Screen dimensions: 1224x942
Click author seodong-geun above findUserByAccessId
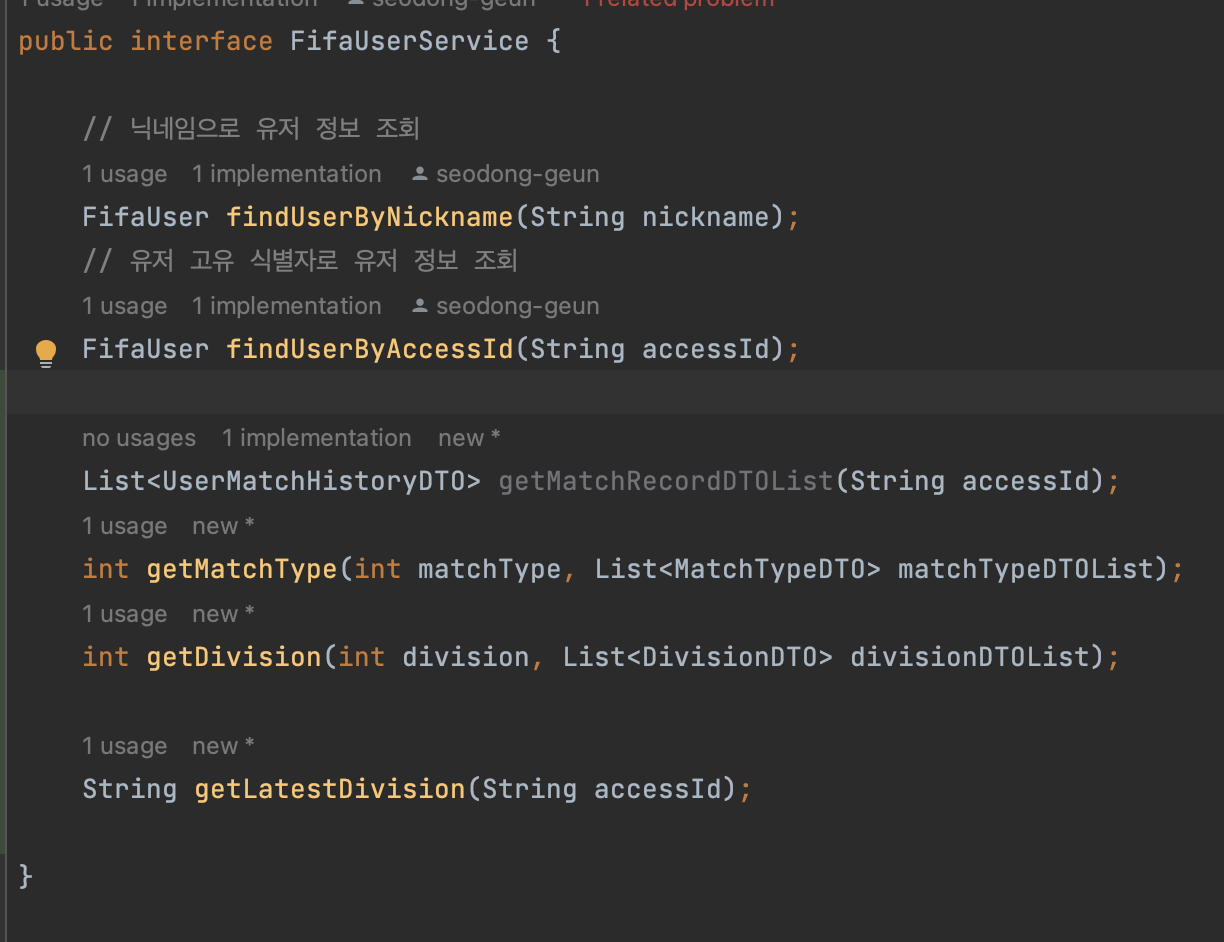(x=506, y=306)
